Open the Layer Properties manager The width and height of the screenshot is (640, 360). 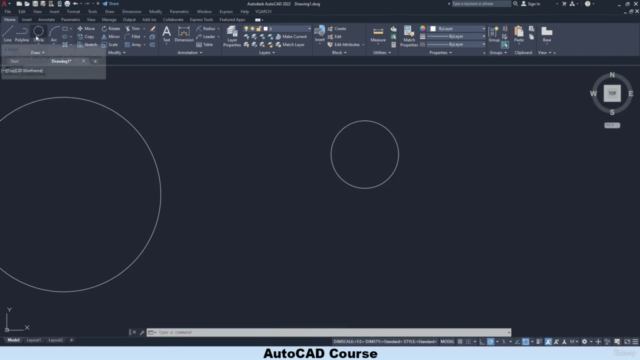click(x=232, y=36)
